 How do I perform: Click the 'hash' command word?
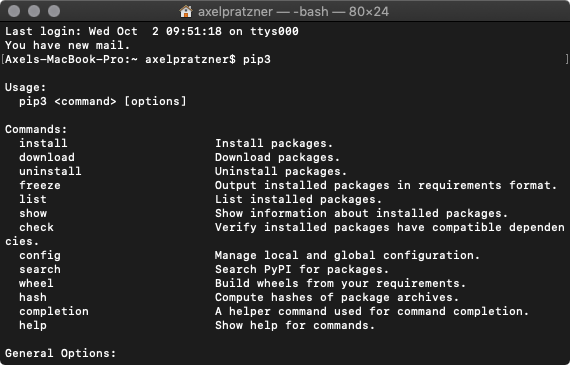(33, 297)
